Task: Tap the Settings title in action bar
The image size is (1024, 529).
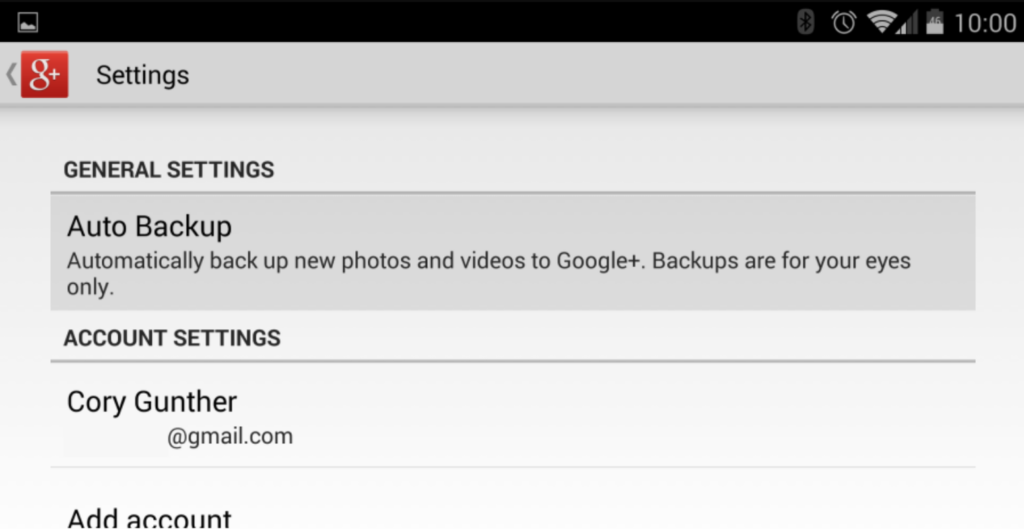Action: [x=142, y=76]
